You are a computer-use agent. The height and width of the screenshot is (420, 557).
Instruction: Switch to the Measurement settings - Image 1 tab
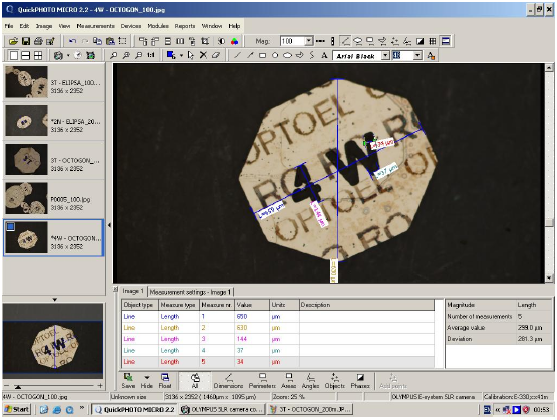click(x=190, y=292)
